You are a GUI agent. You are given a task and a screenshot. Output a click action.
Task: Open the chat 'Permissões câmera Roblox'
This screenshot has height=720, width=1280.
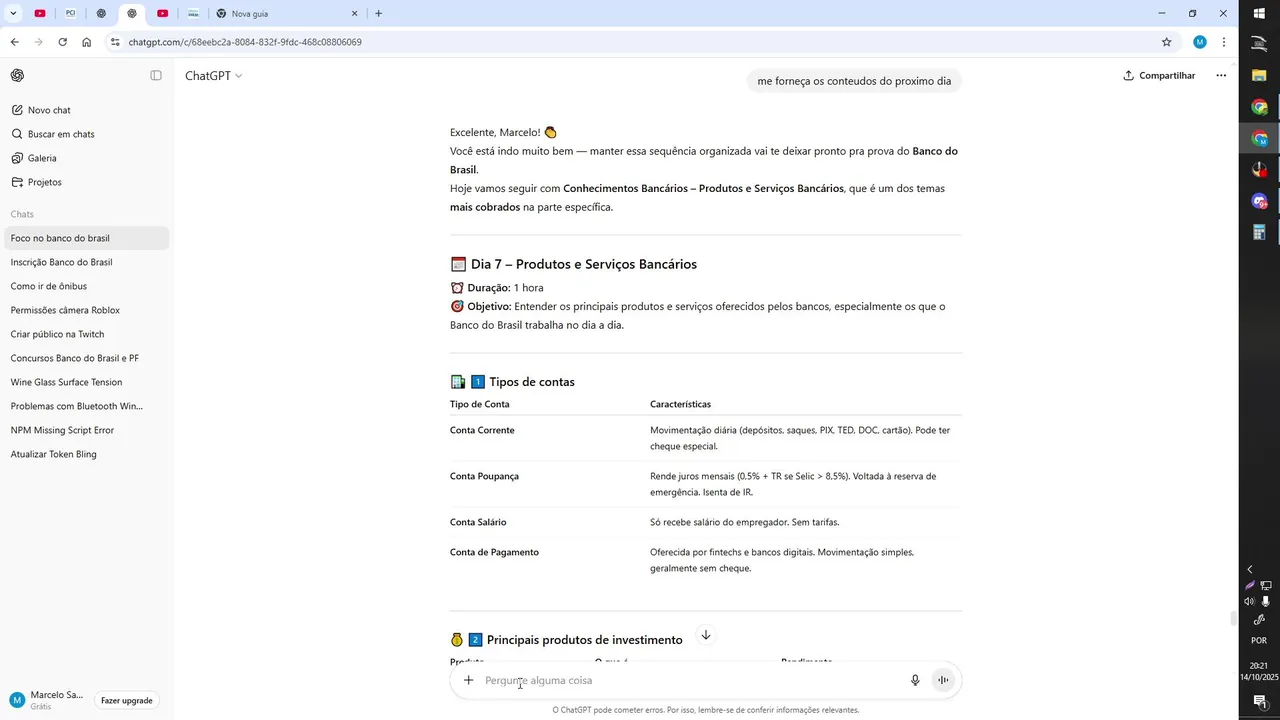85,310
